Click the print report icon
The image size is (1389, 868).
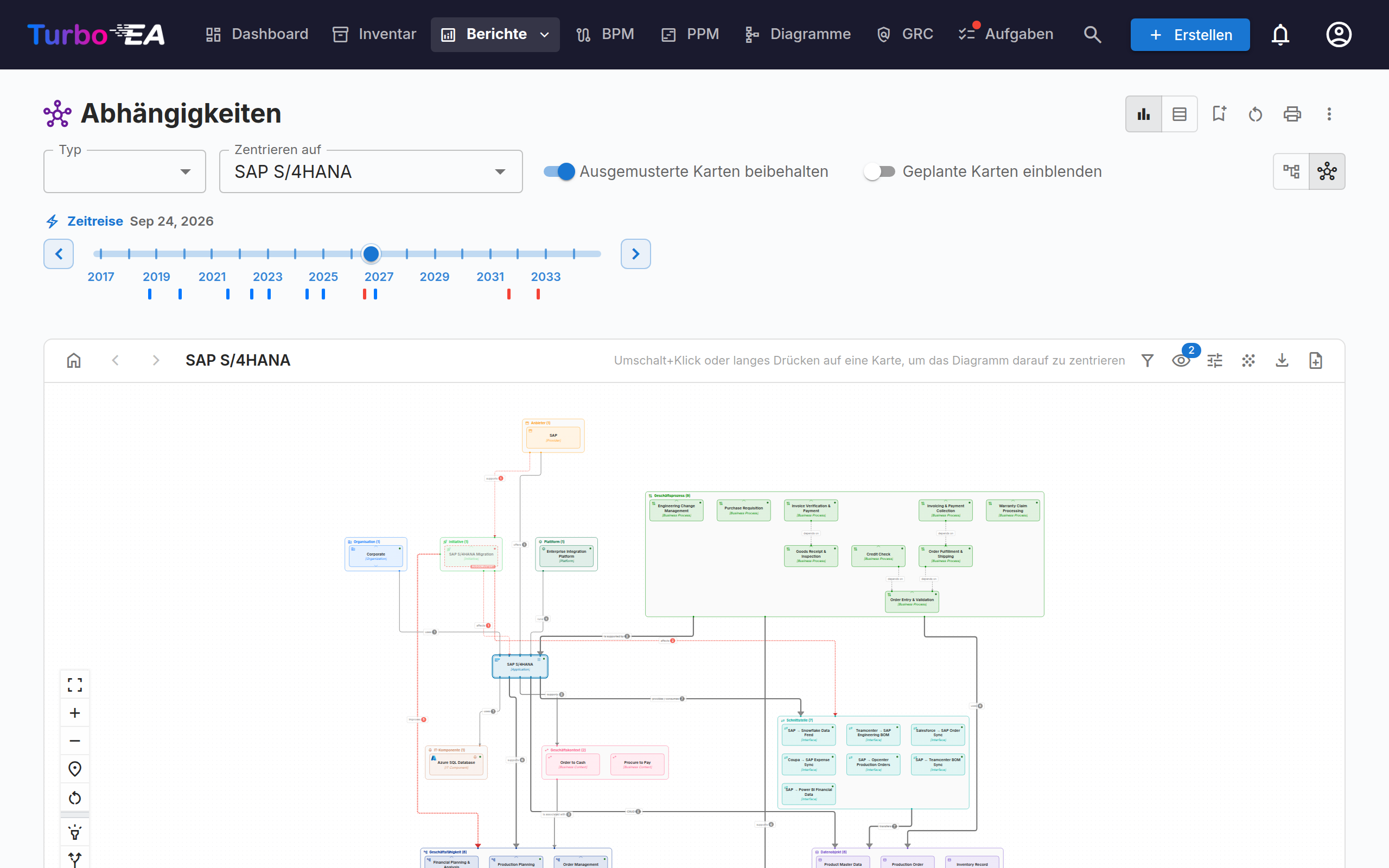[1292, 114]
